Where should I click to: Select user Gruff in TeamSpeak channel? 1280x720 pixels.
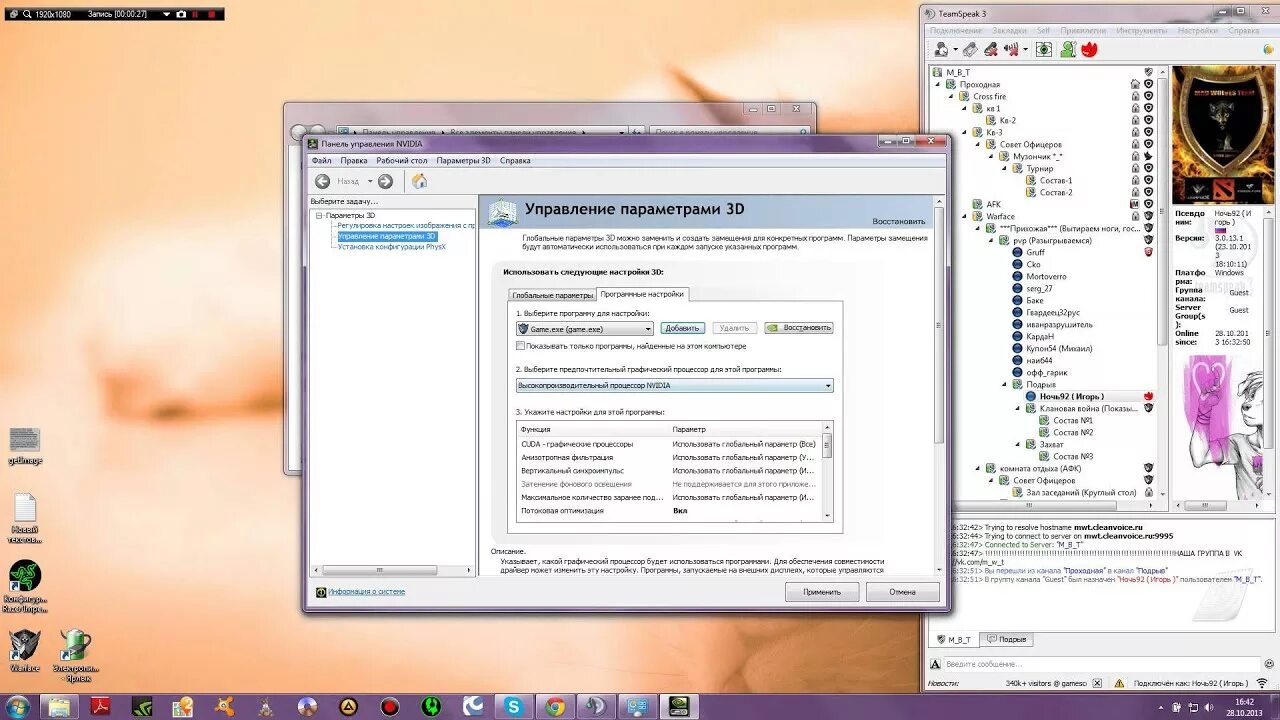[x=1035, y=252]
